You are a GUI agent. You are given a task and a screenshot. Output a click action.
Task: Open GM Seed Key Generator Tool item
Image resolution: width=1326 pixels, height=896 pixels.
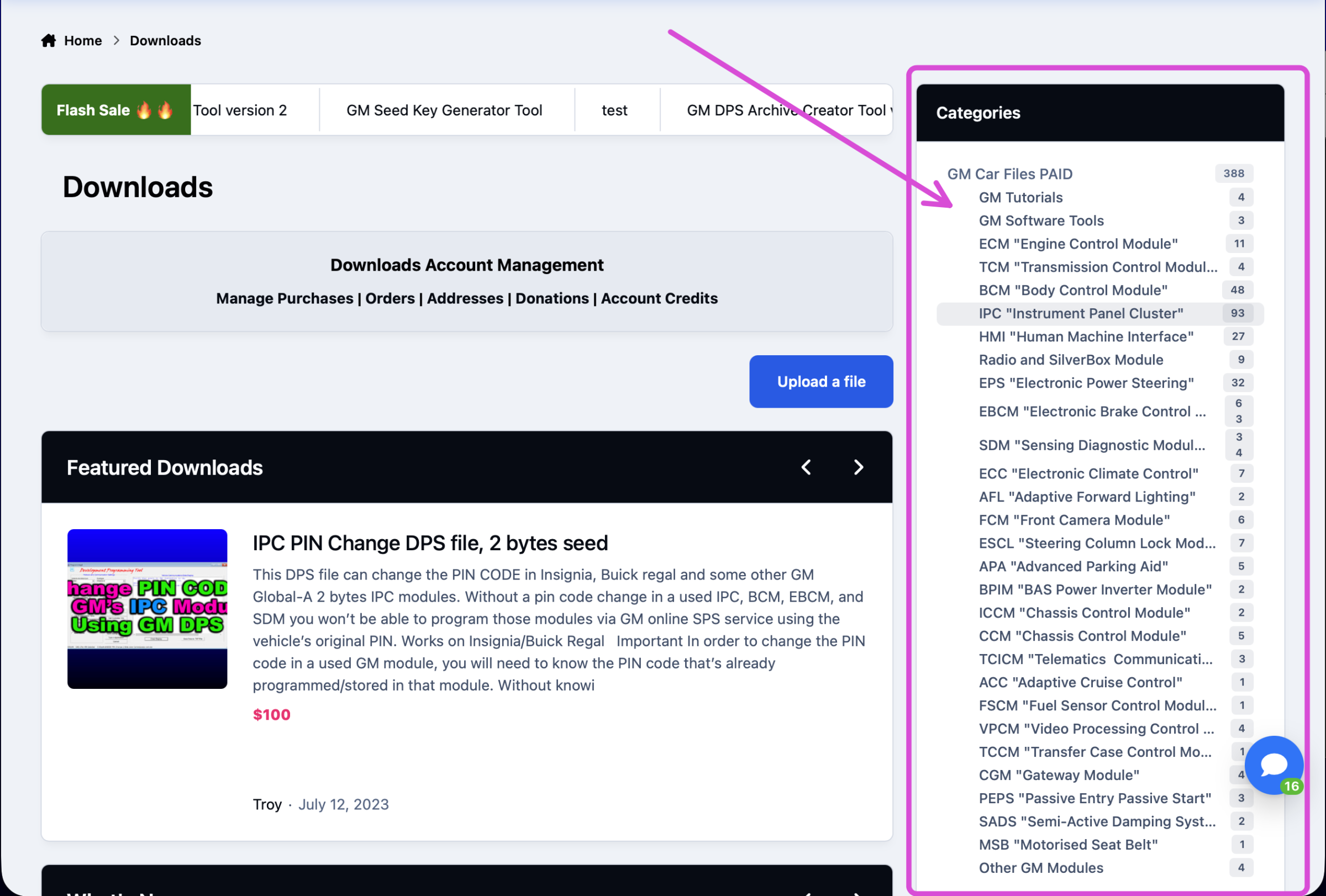point(444,110)
